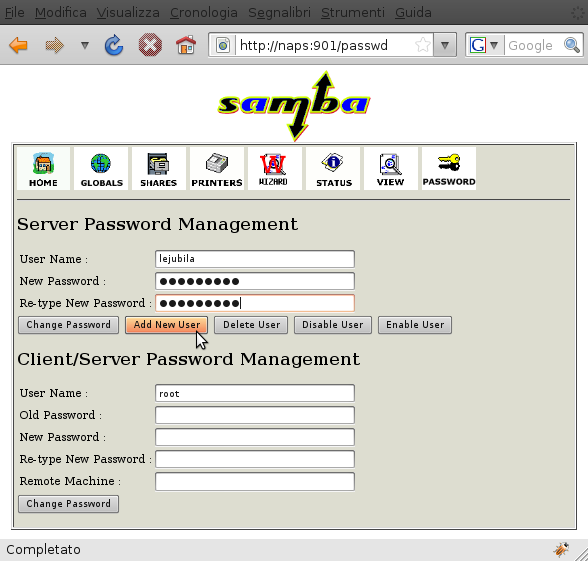Click the server New Password field
Viewport: 588px width, 561px height.
tap(255, 281)
